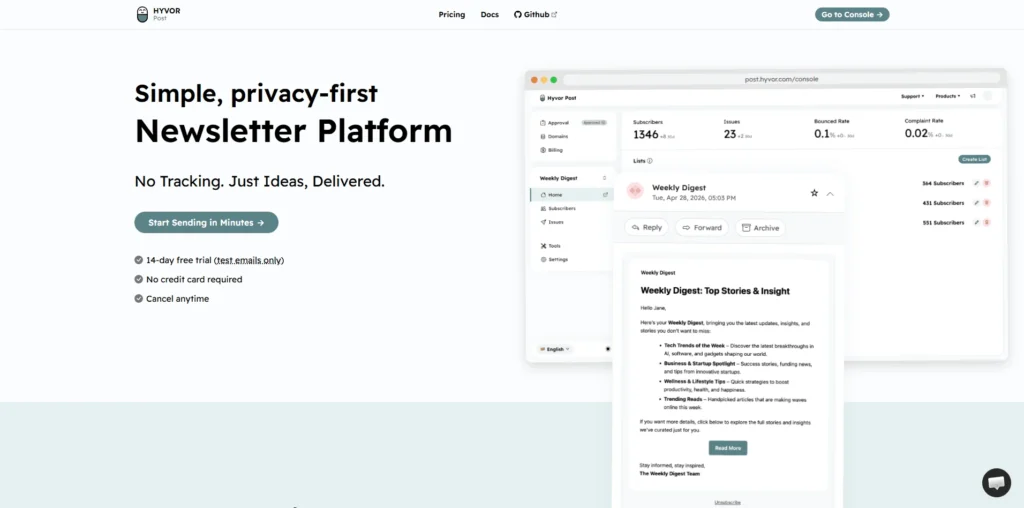Click the Create List button
This screenshot has width=1024, height=508.
tap(974, 159)
